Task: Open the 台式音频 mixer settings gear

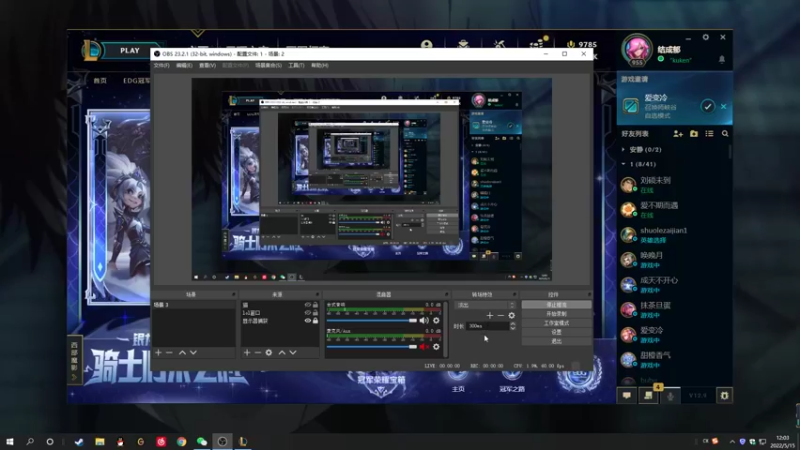Action: coord(436,320)
